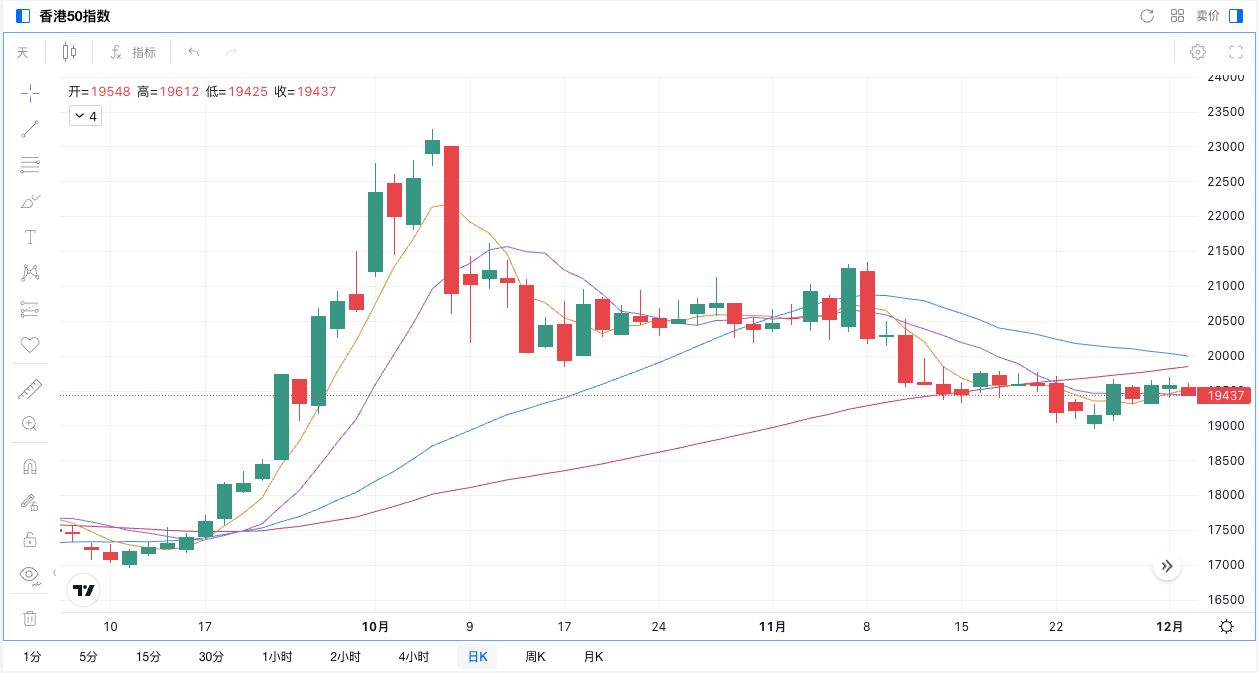
Task: Collapse the indicator legend showing 4
Action: (x=85, y=116)
